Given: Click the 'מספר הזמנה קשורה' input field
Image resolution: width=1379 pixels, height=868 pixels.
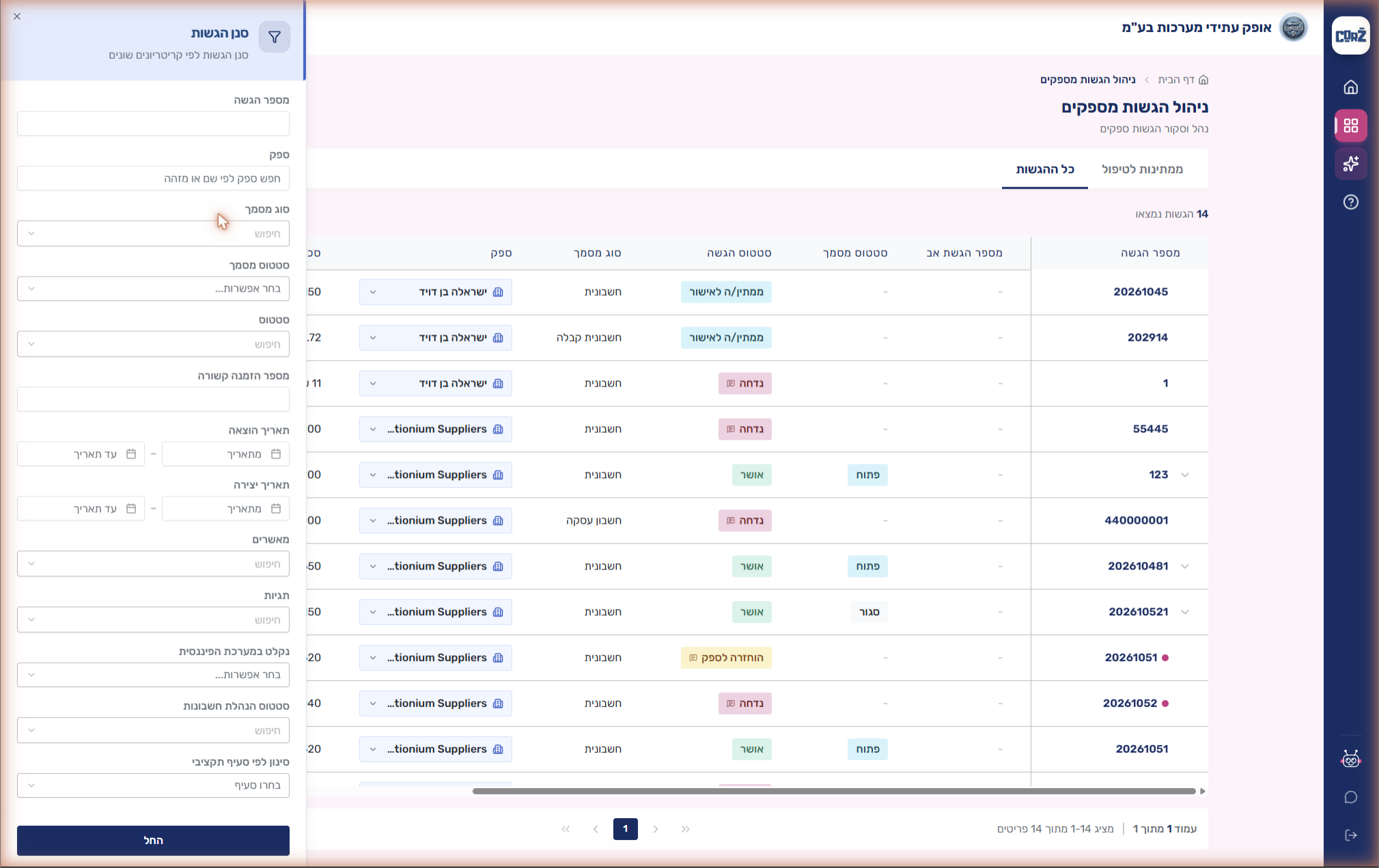Looking at the screenshot, I should pos(153,400).
